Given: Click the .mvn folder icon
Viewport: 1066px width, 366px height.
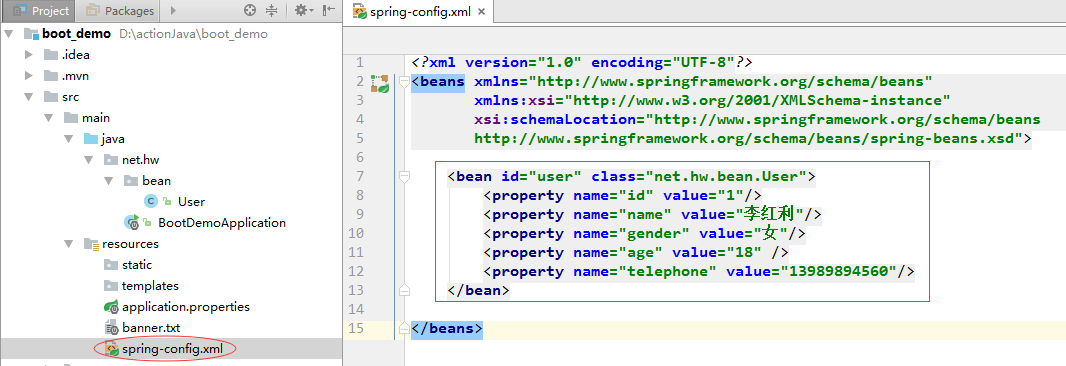Looking at the screenshot, I should click(51, 76).
